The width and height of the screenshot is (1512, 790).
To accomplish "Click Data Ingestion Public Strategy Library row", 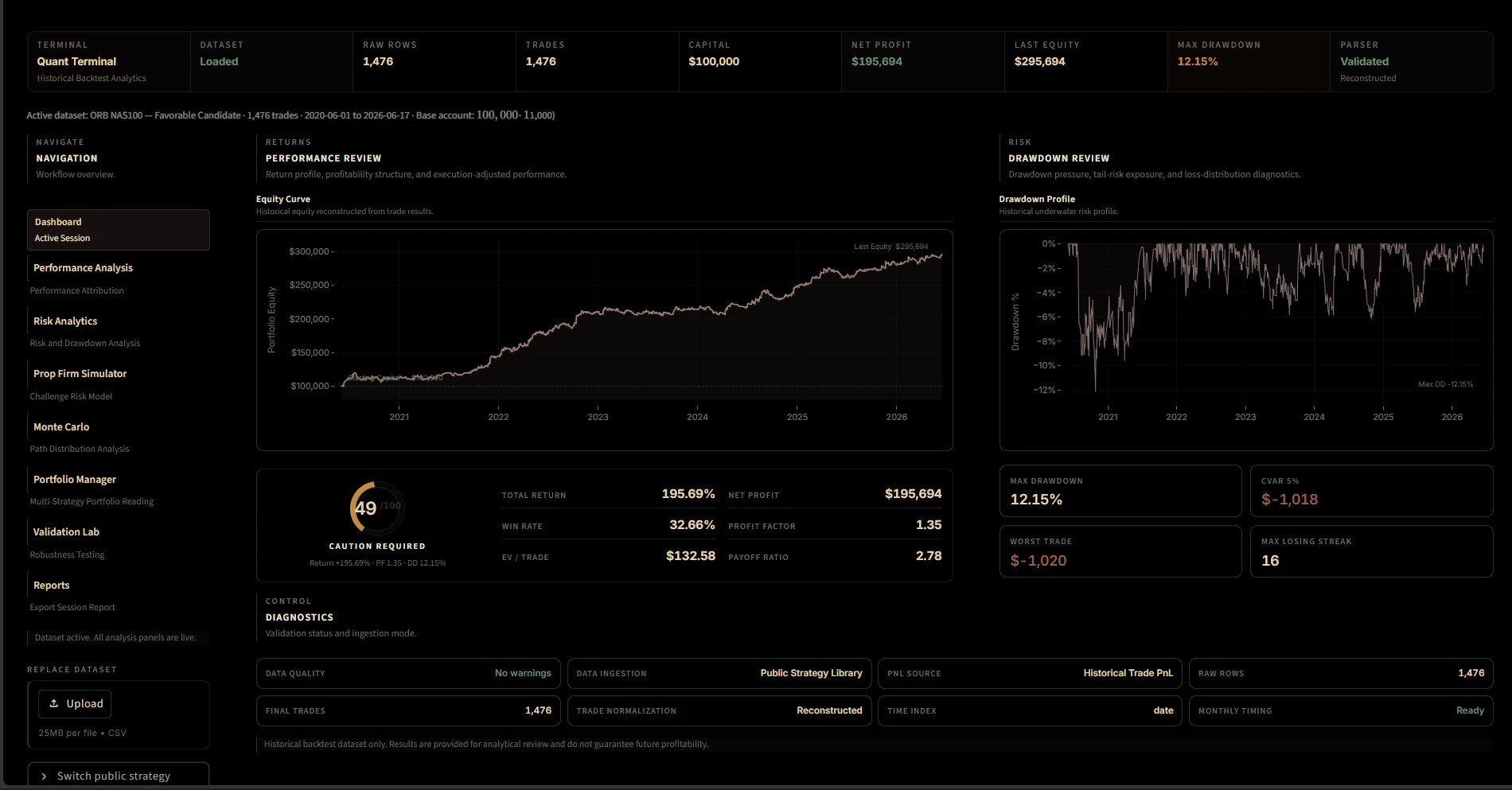I will coord(719,673).
